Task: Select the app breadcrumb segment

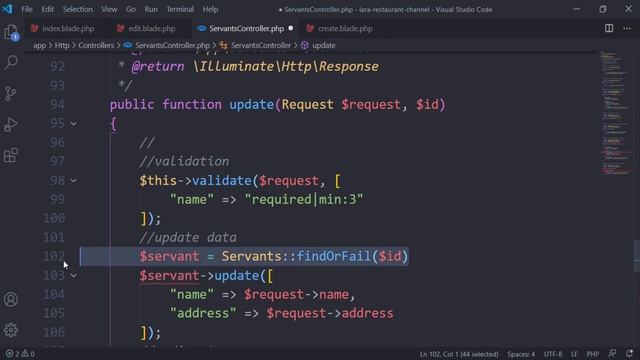Action: 40,45
